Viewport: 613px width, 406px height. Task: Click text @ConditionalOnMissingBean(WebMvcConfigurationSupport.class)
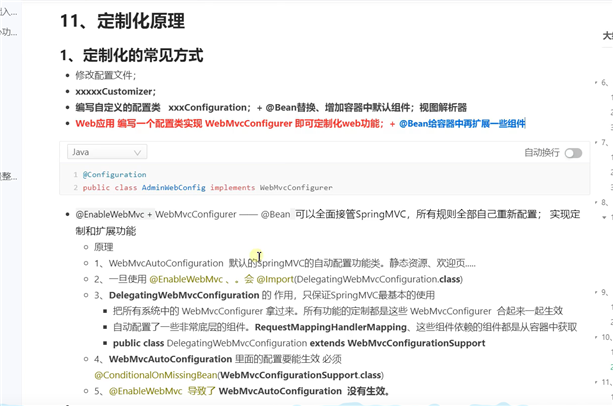(239, 375)
